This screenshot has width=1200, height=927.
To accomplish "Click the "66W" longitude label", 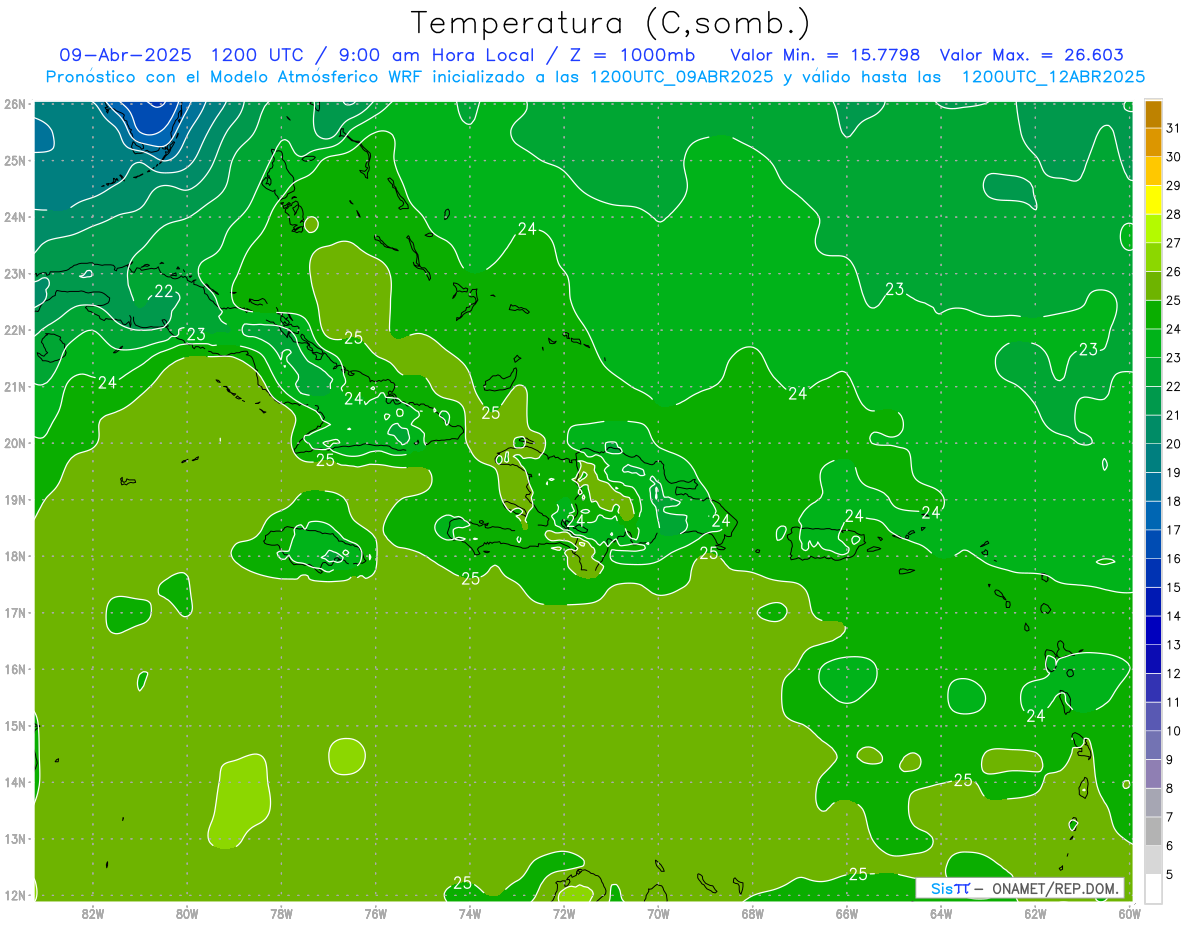I will [847, 913].
